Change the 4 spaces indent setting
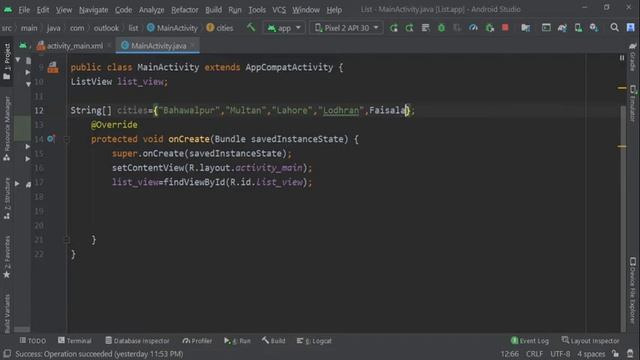The width and height of the screenshot is (640, 360). (591, 353)
